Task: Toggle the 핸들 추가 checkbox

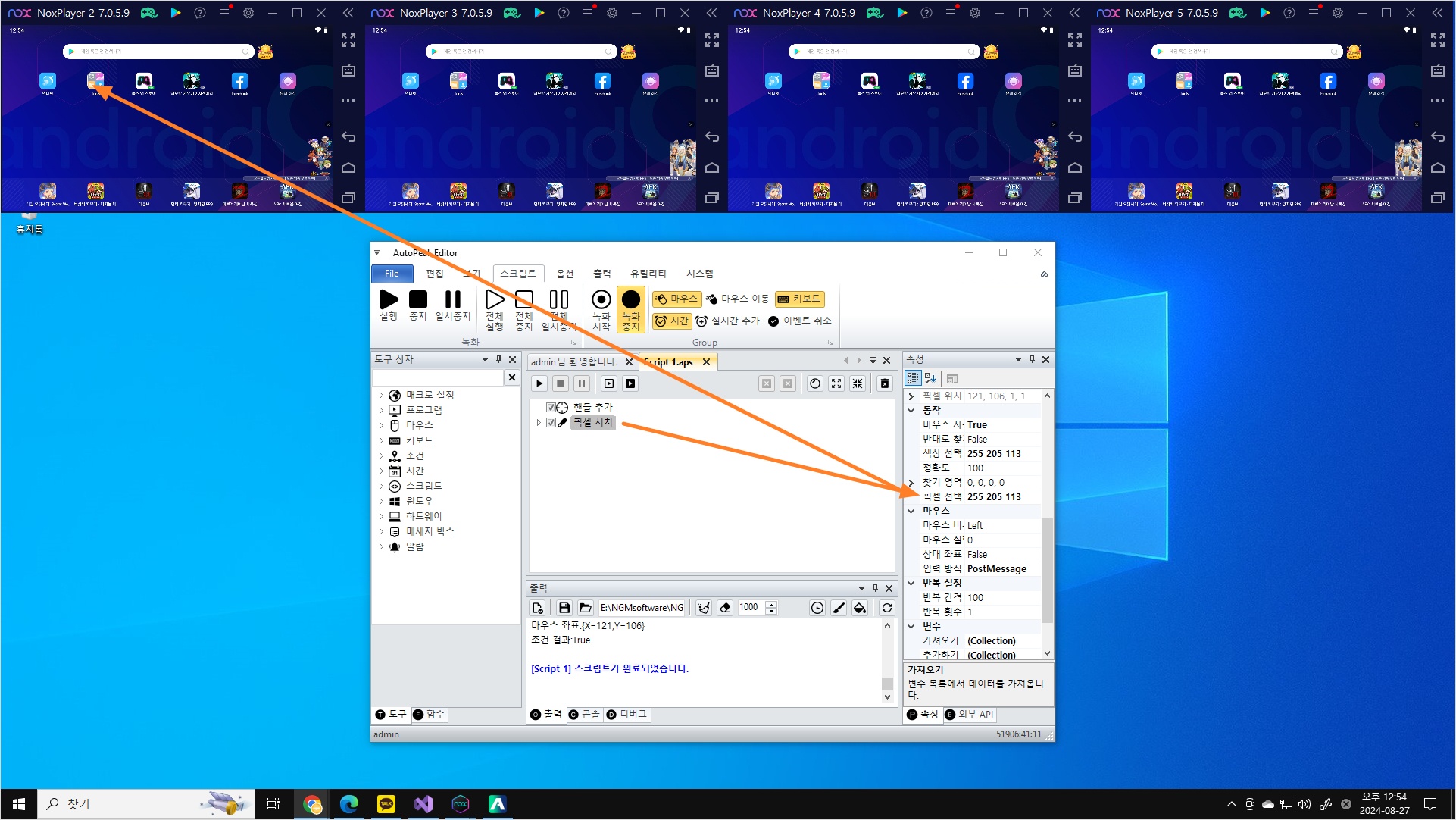Action: pyautogui.click(x=551, y=408)
